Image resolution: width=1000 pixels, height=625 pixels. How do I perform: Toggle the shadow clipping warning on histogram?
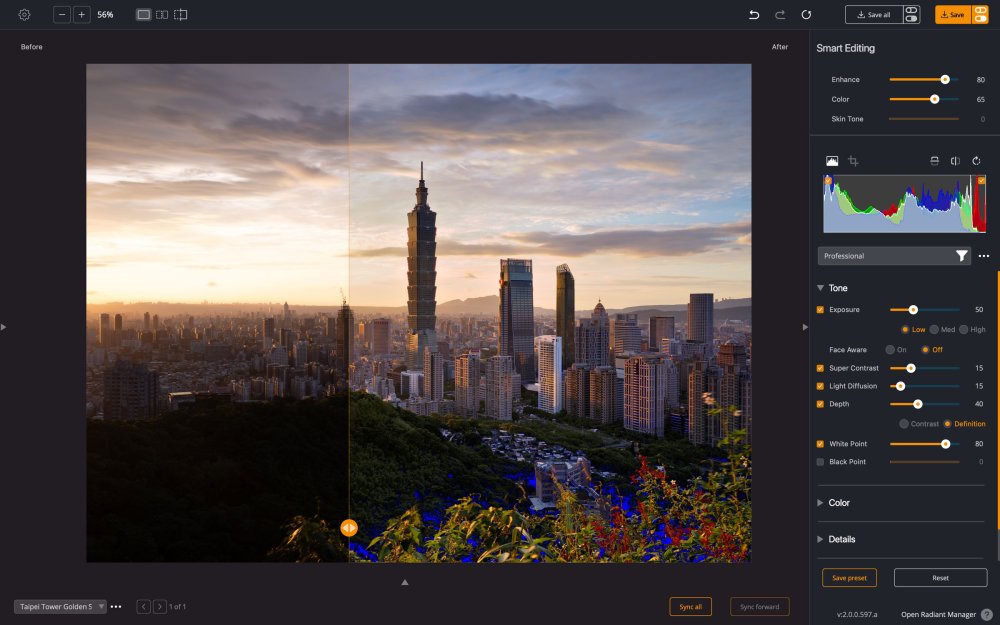[x=828, y=180]
